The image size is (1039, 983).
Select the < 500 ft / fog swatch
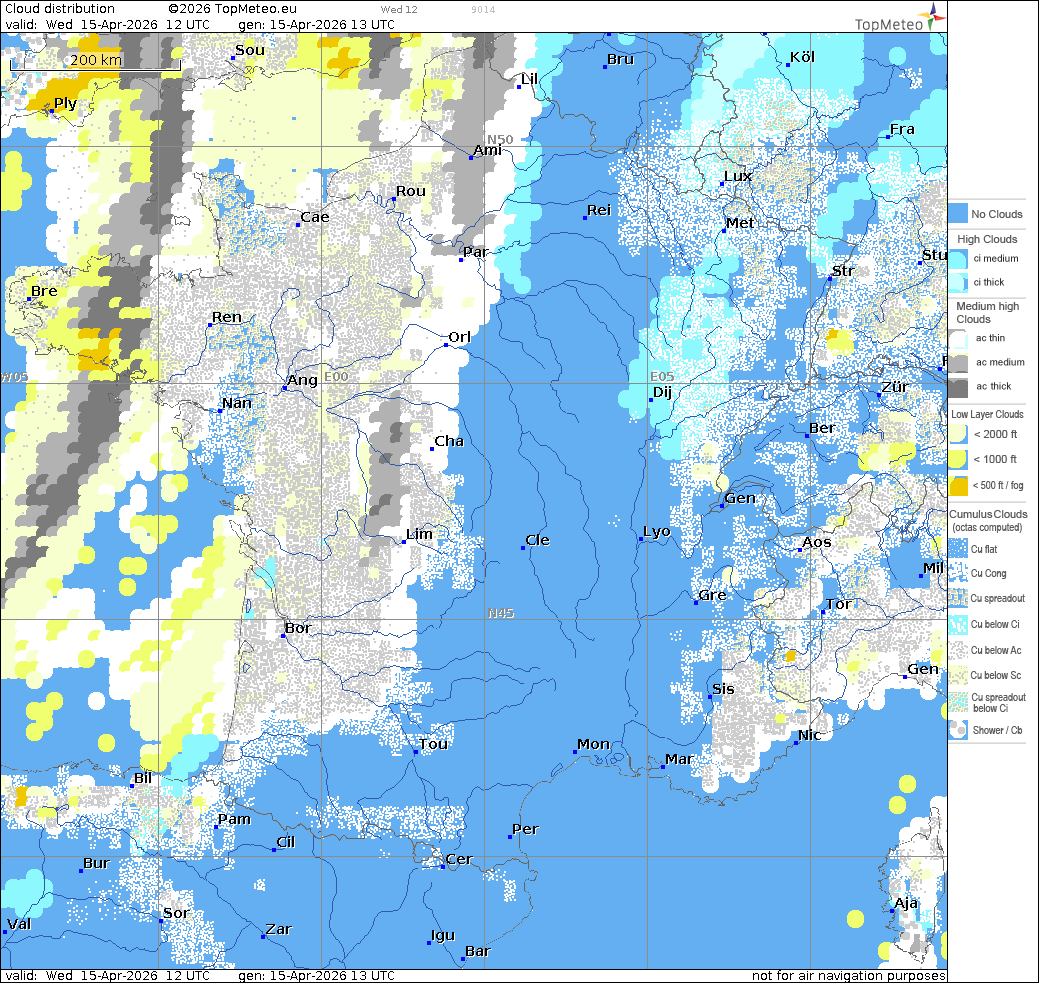point(958,486)
